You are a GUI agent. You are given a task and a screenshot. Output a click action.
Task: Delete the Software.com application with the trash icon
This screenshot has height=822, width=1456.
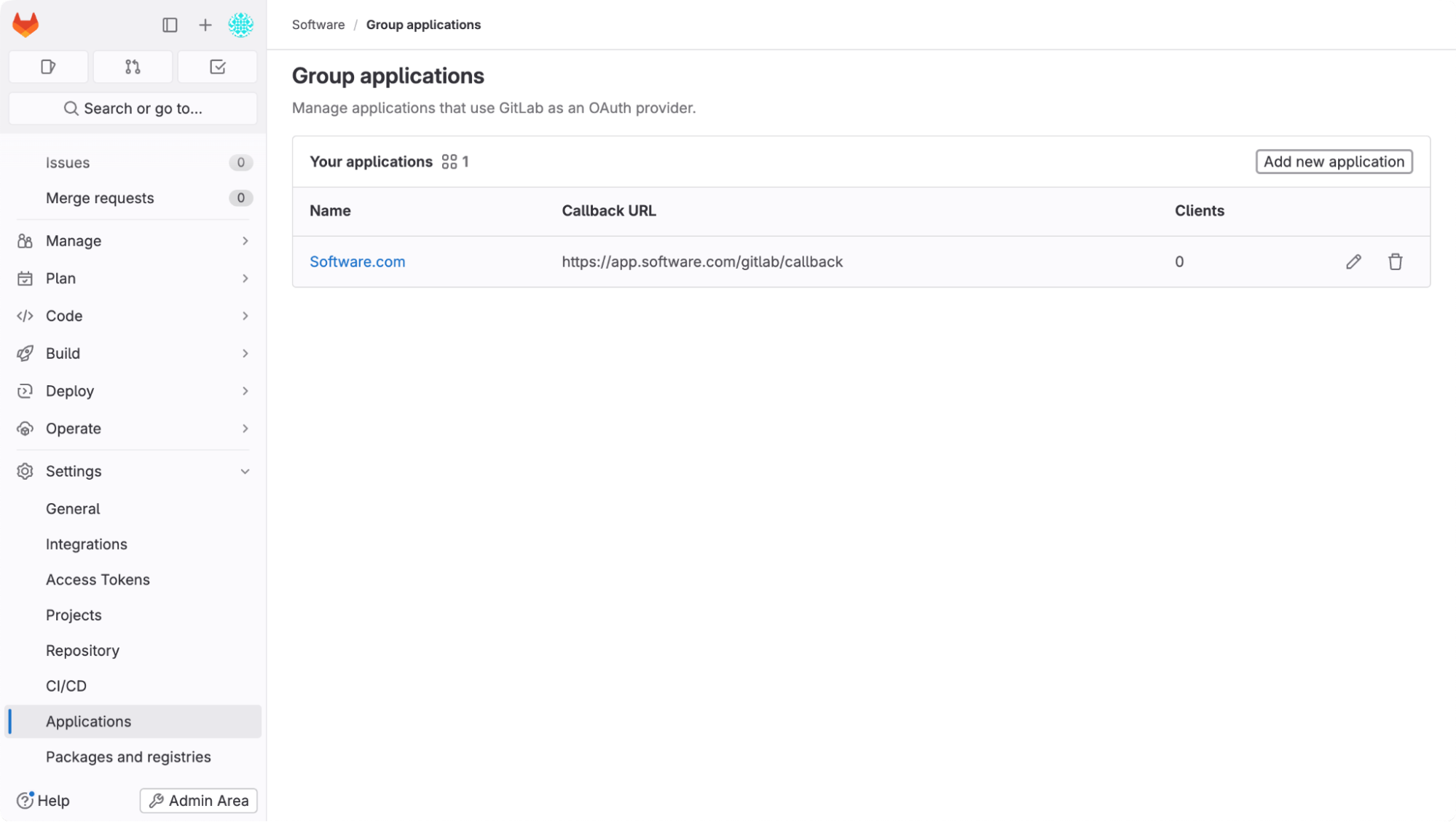coord(1396,261)
